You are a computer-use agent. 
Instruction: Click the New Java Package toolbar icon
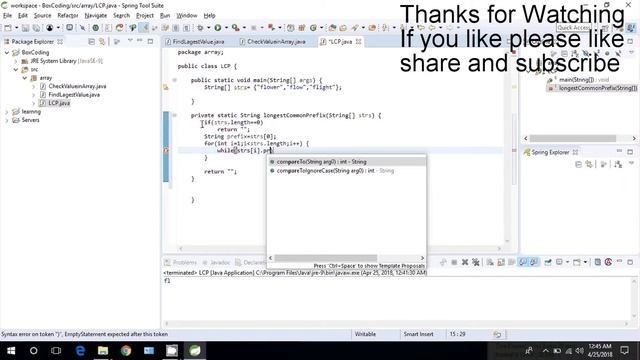pos(302,28)
